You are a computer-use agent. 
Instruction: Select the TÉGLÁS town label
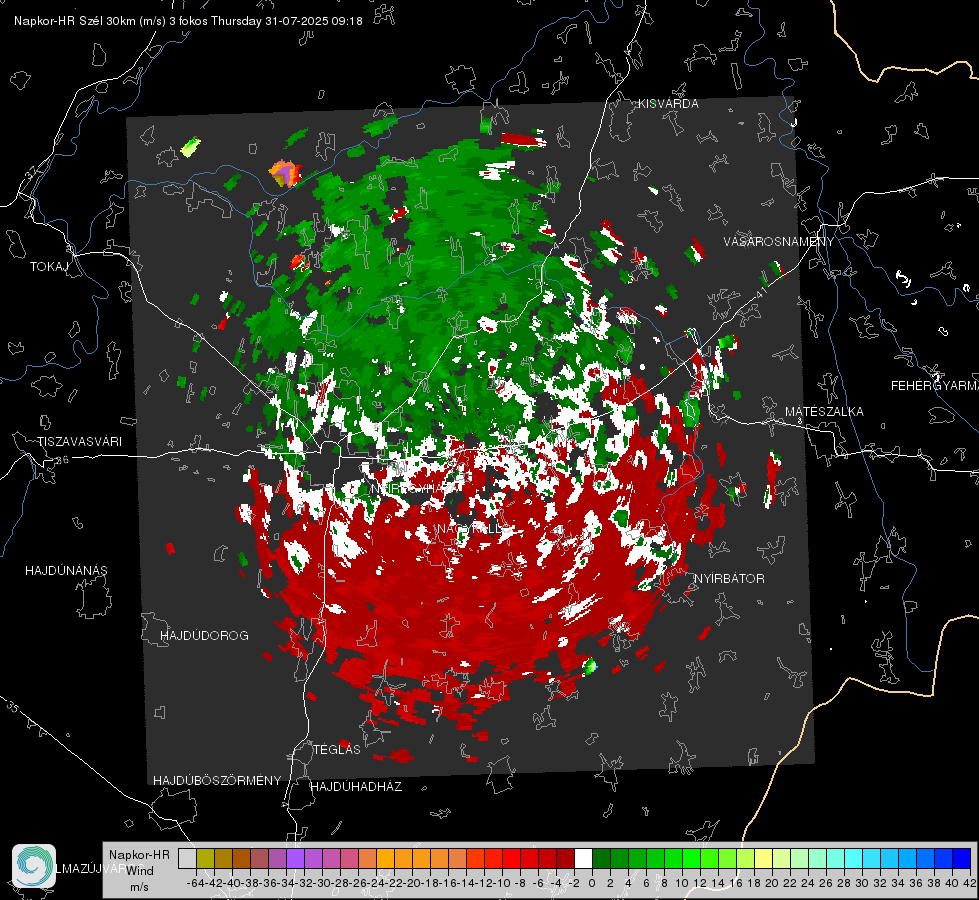coord(337,750)
